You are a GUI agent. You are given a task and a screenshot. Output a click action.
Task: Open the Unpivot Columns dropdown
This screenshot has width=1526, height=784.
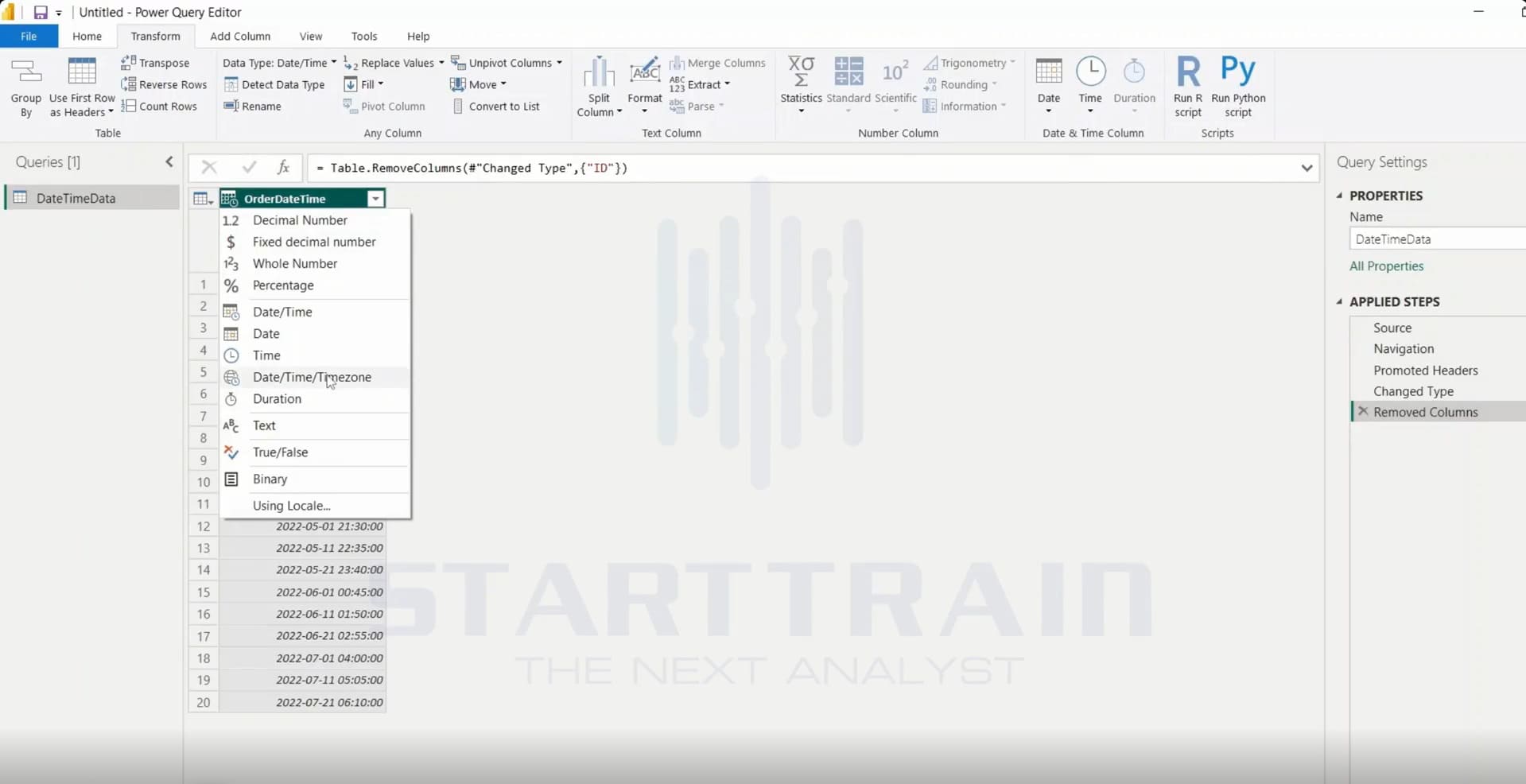pyautogui.click(x=507, y=63)
